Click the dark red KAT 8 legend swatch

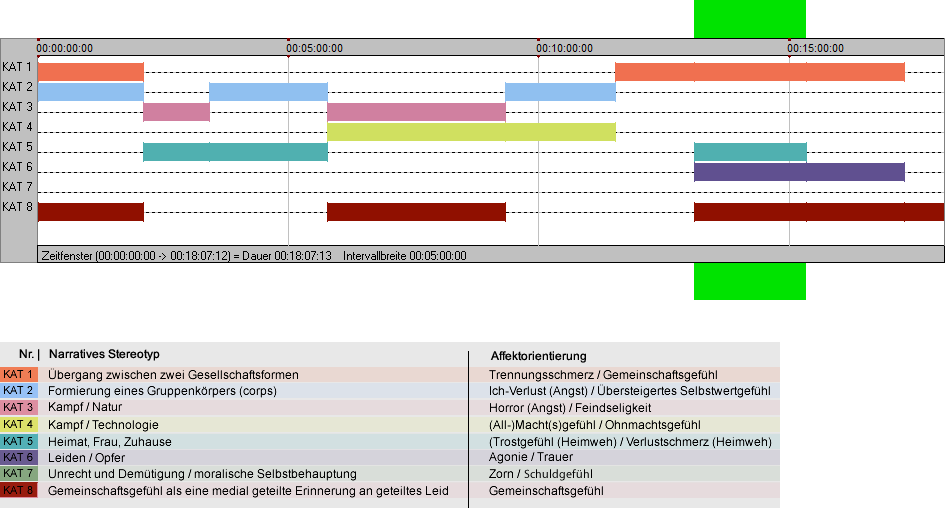pyautogui.click(x=19, y=490)
